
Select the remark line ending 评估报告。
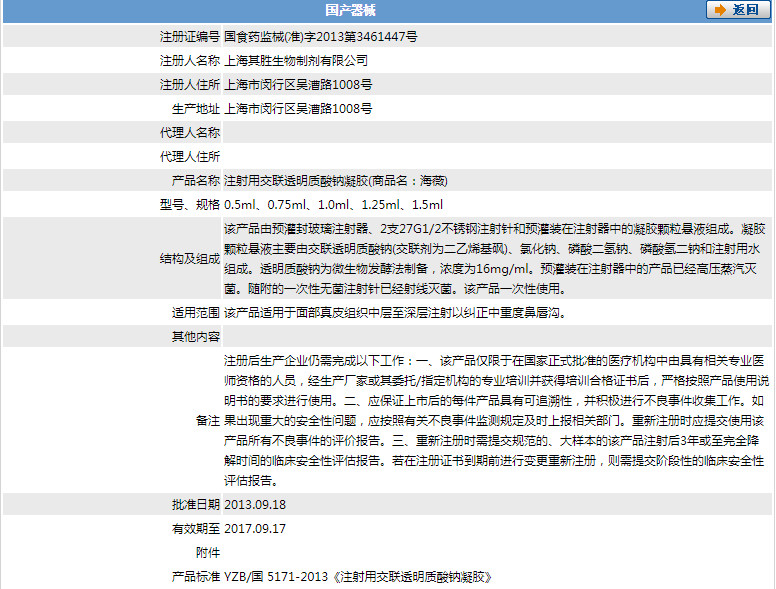click(253, 481)
